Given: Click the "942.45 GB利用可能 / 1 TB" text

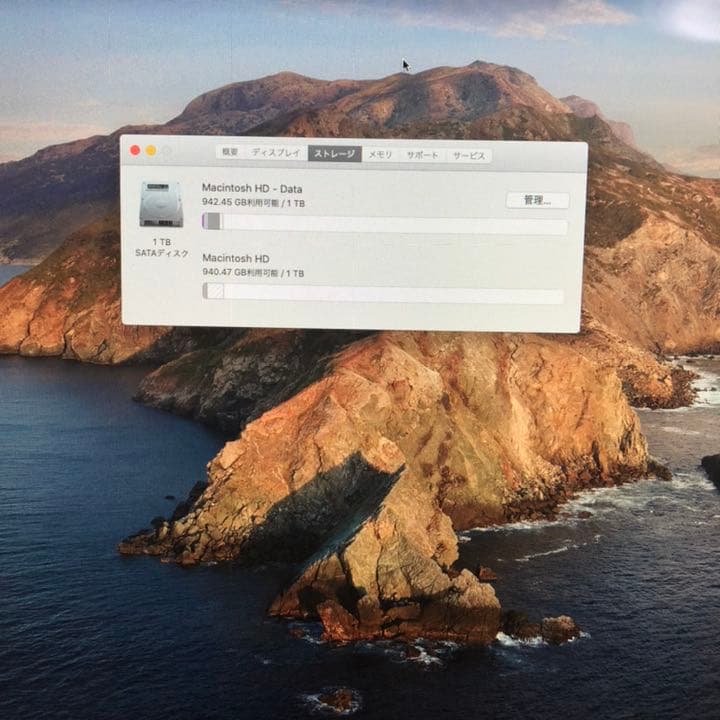Looking at the screenshot, I should click(x=253, y=203).
